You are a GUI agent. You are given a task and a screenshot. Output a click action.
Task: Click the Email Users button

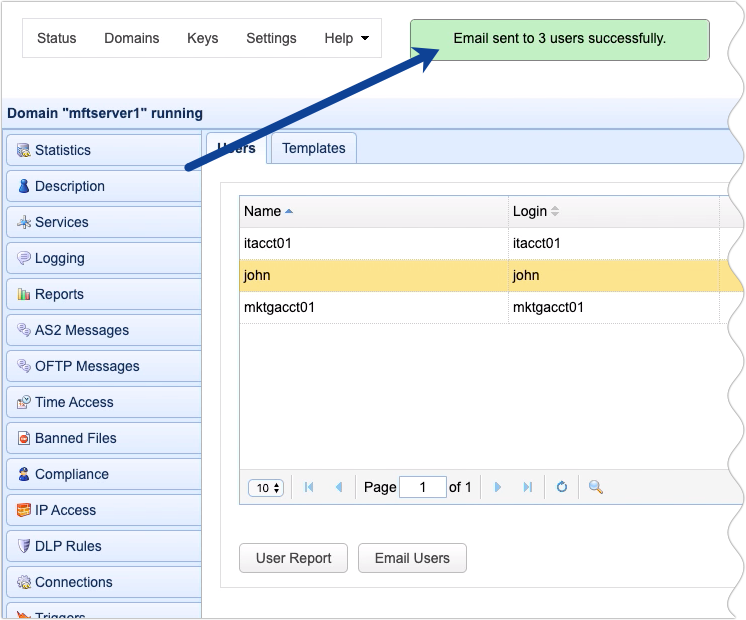412,558
